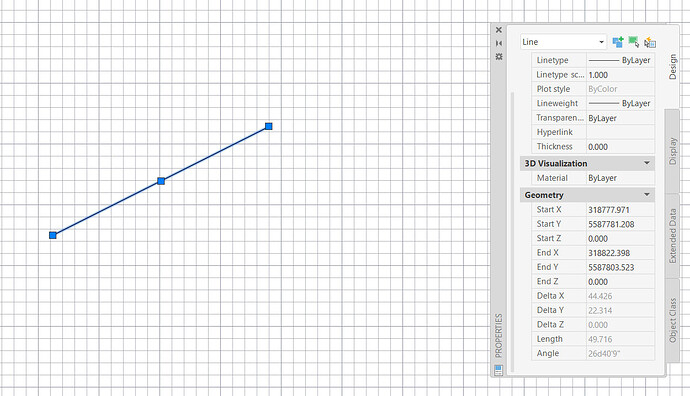Collapse the Geometry section

pyautogui.click(x=646, y=194)
